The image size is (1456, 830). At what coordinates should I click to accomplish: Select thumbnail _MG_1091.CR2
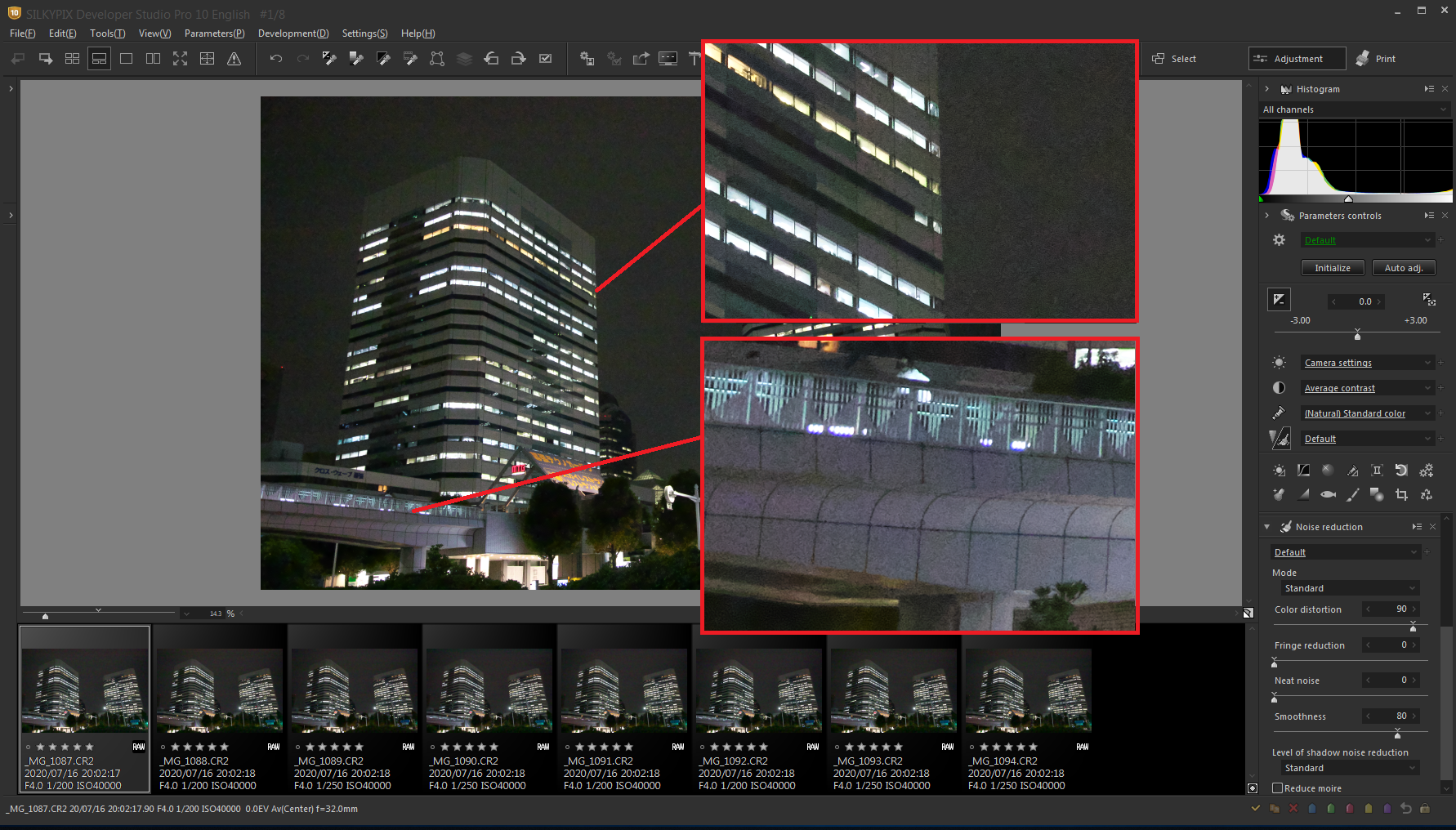623,709
